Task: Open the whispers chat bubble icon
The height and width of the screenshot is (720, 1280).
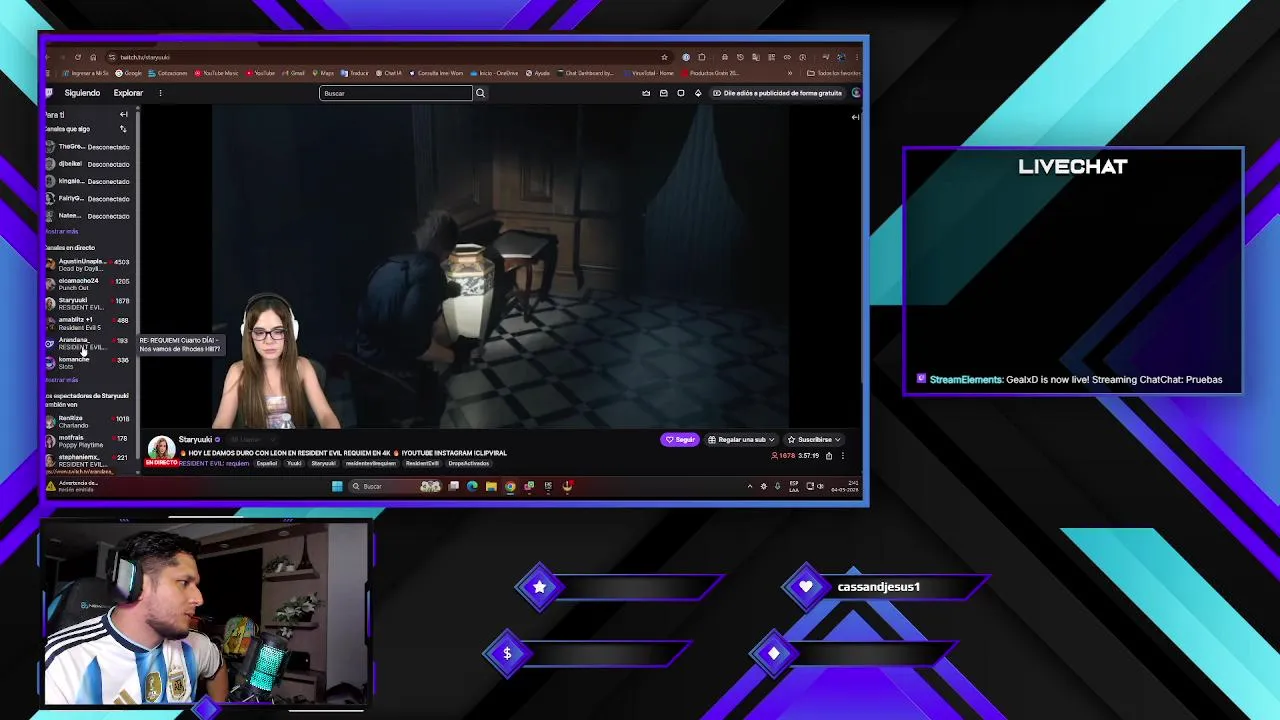Action: [x=681, y=93]
